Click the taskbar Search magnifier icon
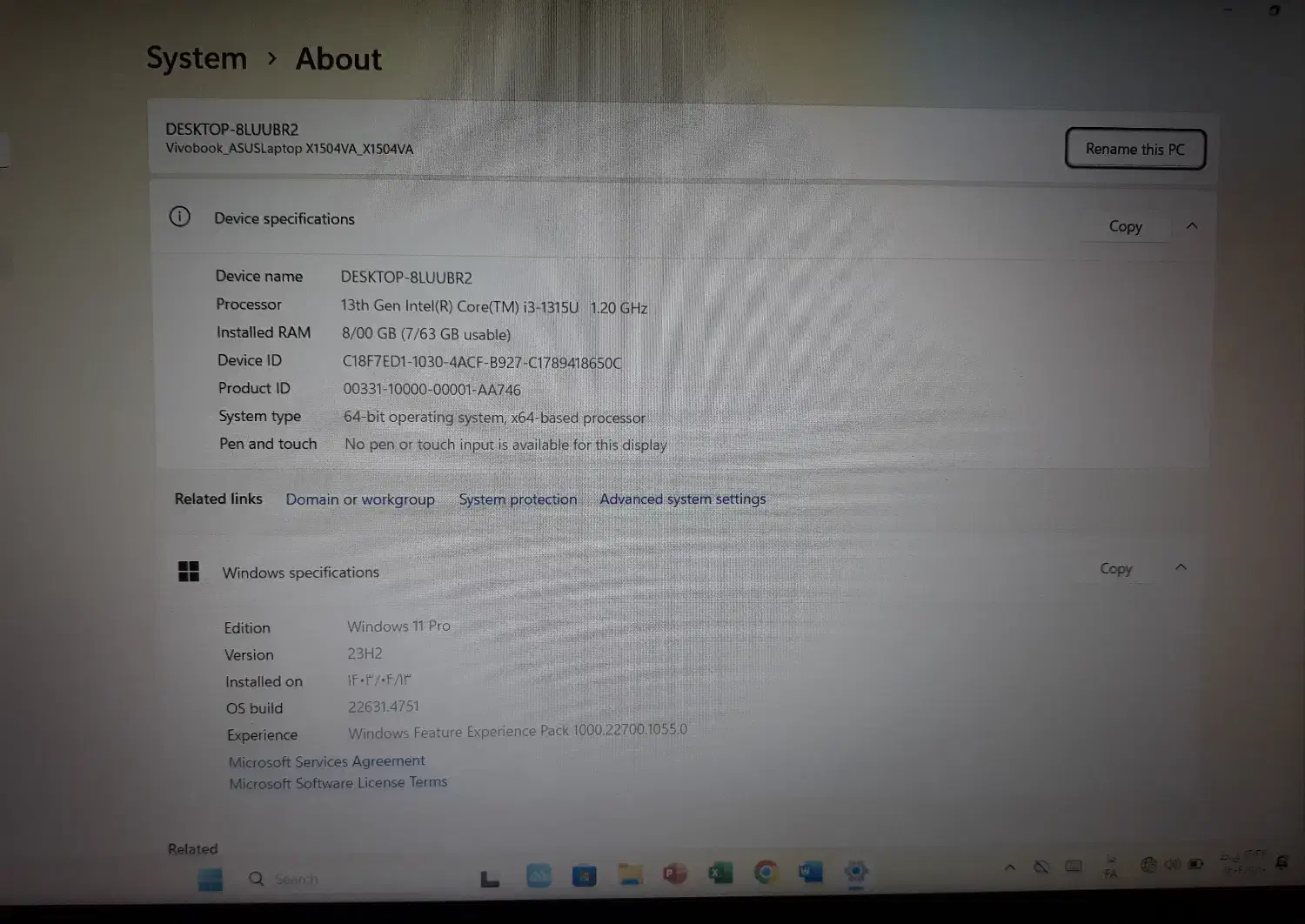 click(x=257, y=879)
